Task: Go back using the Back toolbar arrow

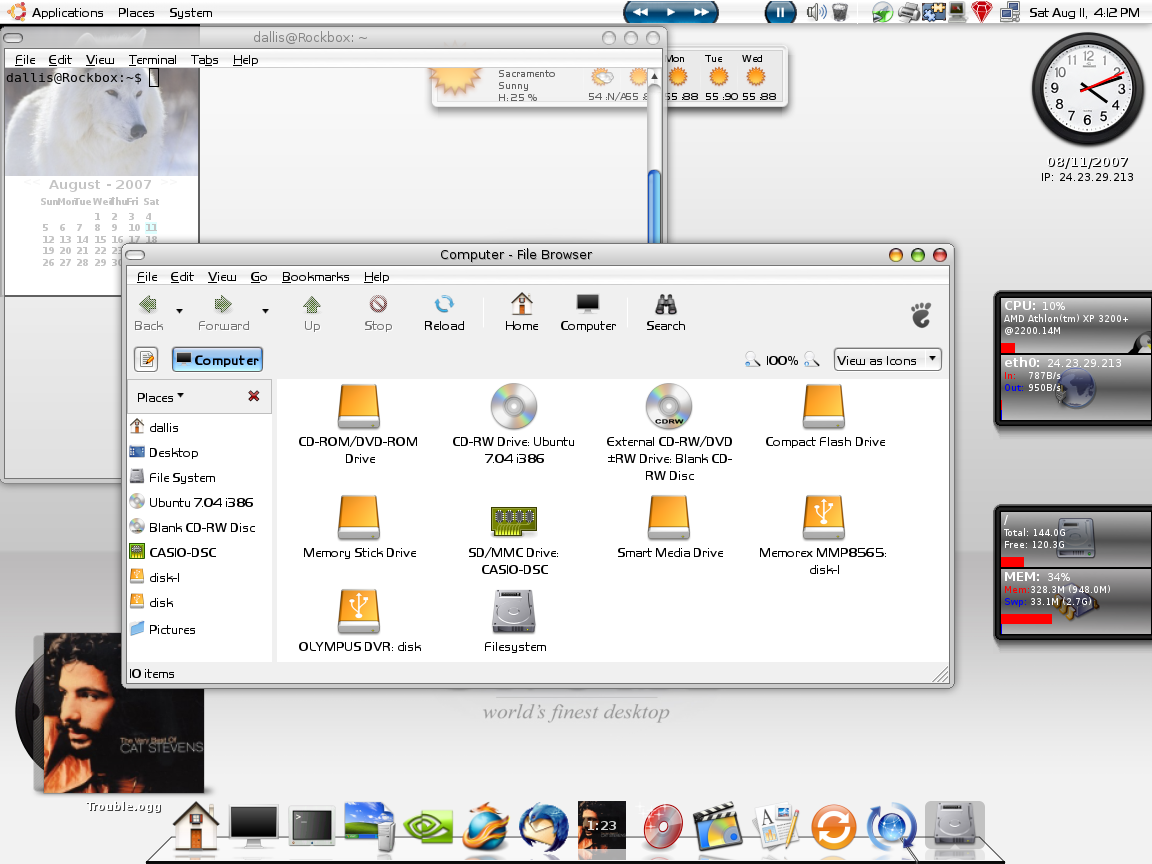Action: click(x=148, y=304)
